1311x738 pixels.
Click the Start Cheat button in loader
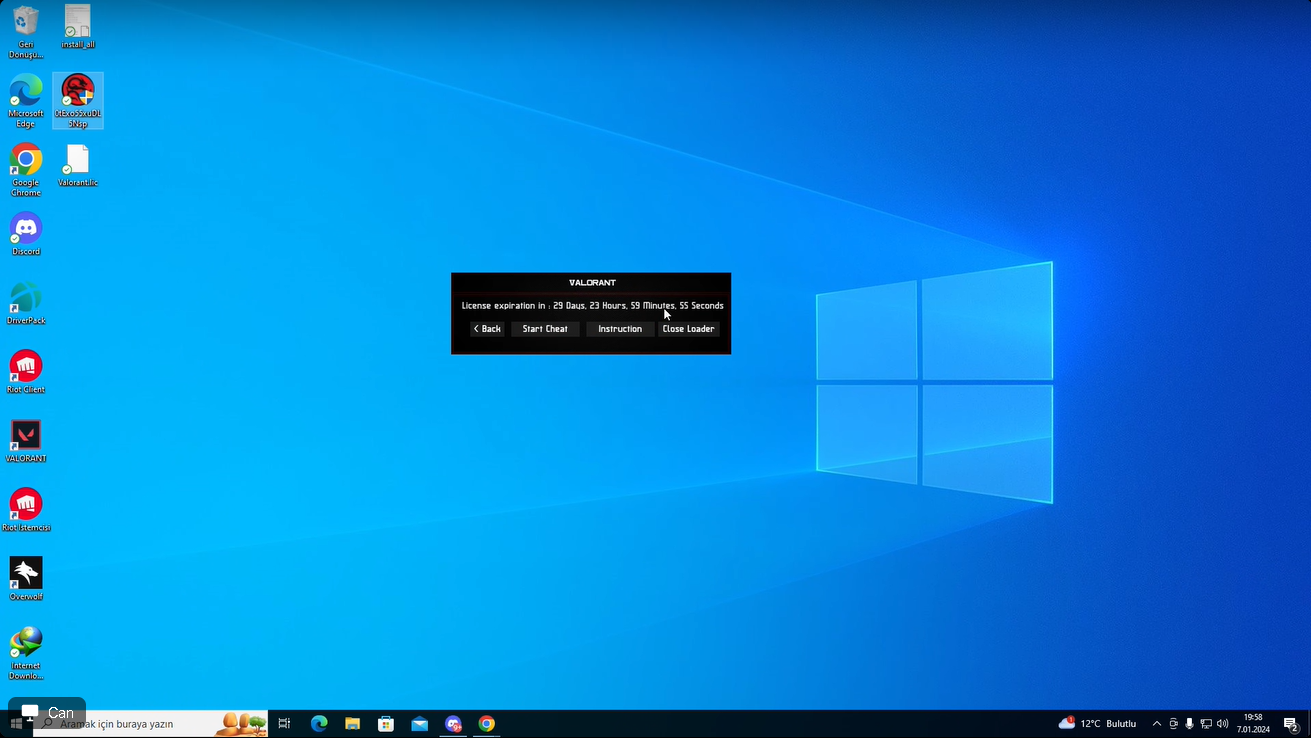tap(545, 329)
